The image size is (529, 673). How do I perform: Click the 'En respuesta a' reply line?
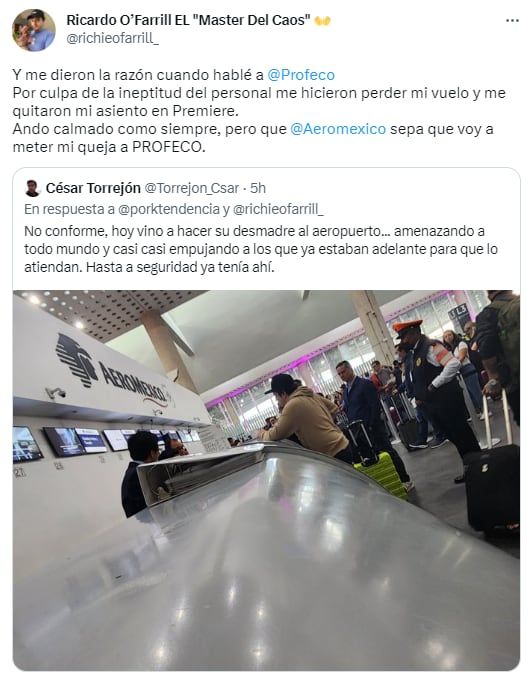coord(174,209)
